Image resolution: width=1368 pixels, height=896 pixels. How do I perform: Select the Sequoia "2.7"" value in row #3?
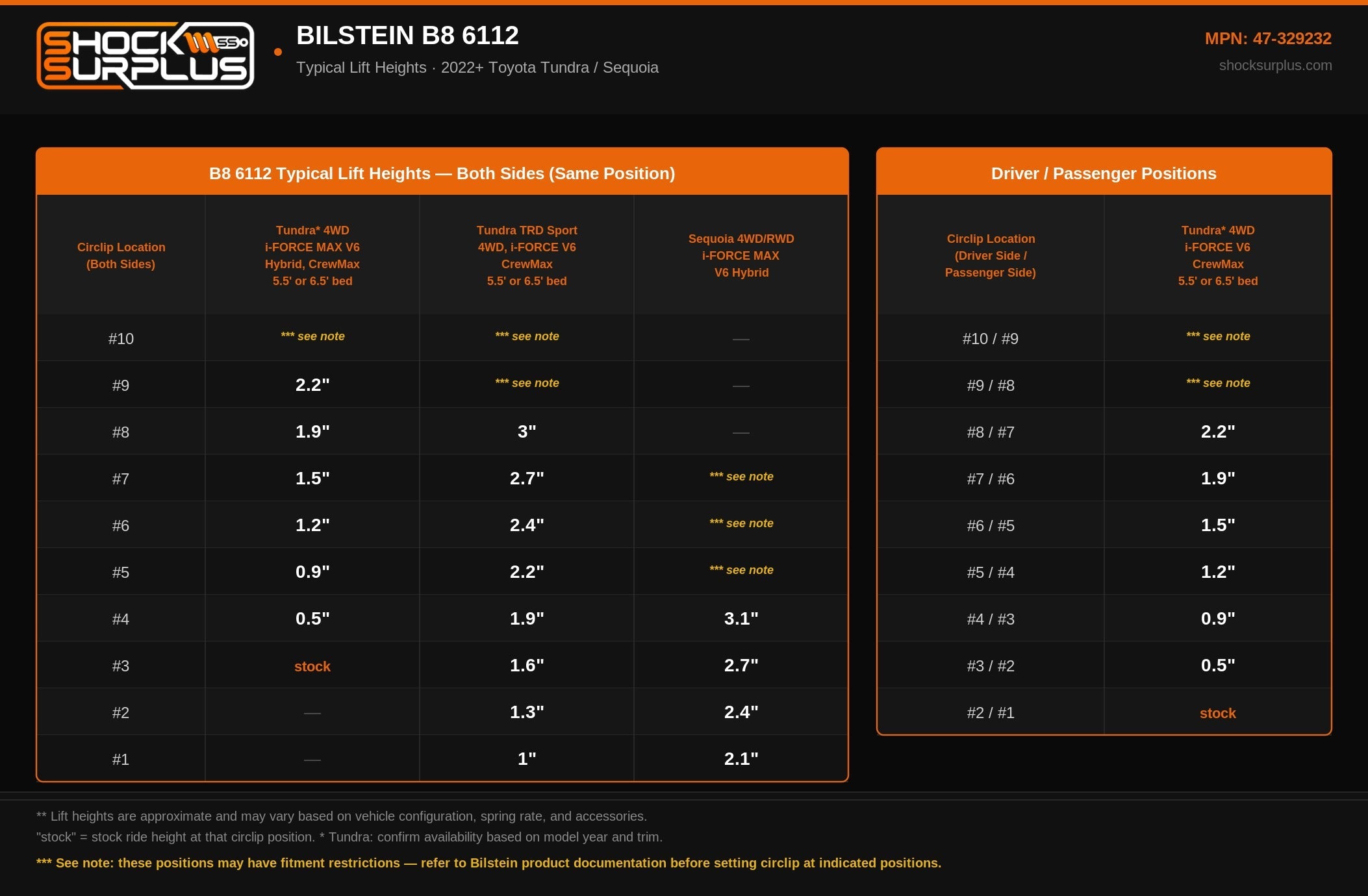(x=741, y=666)
